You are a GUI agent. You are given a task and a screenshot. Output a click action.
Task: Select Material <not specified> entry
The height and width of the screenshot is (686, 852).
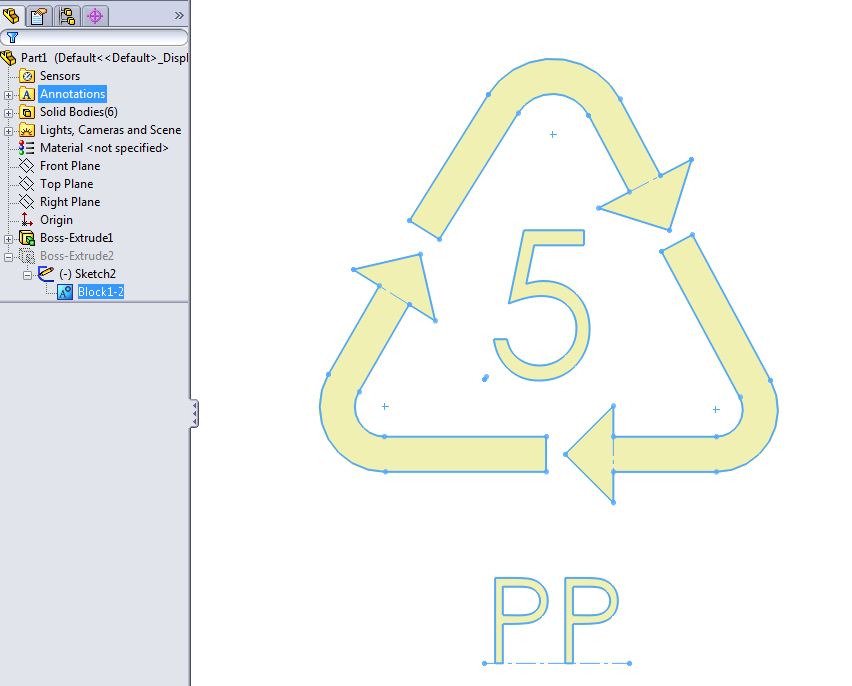coord(104,148)
